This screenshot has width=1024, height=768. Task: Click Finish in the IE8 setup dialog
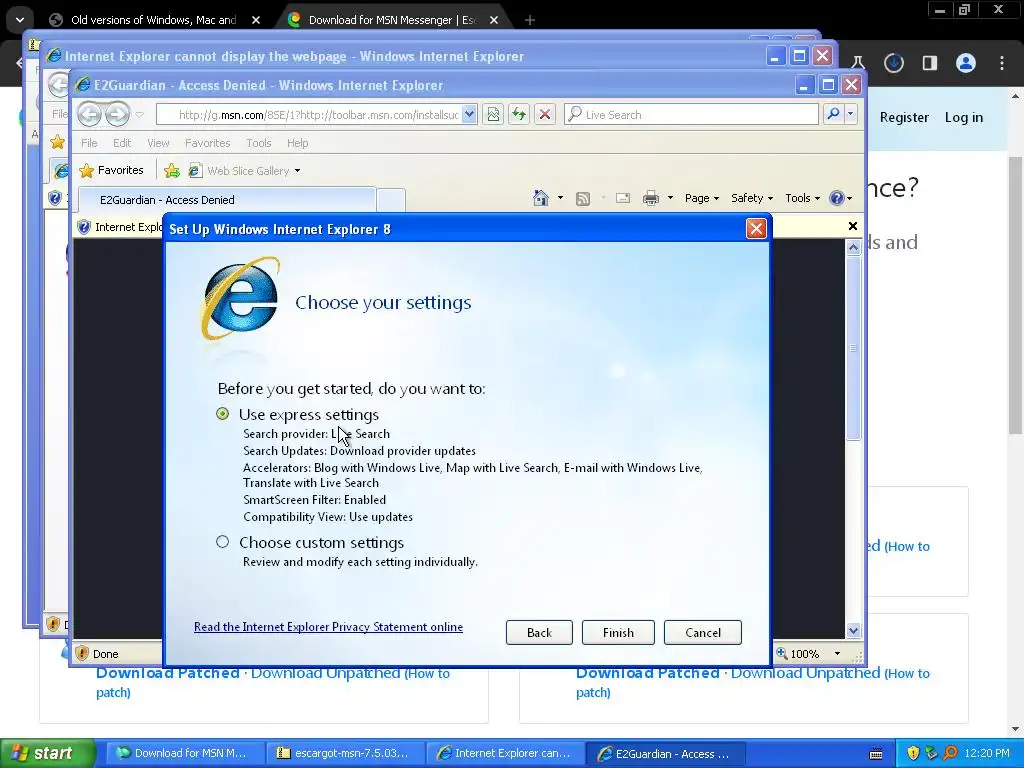(618, 632)
